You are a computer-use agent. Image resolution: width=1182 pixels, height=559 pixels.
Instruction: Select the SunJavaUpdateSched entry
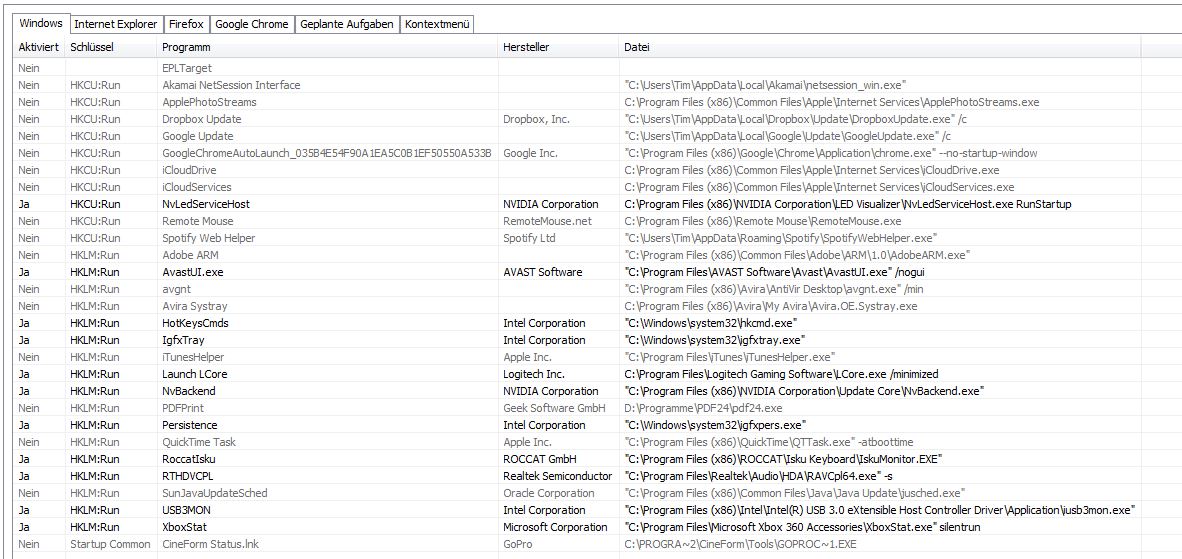point(215,493)
